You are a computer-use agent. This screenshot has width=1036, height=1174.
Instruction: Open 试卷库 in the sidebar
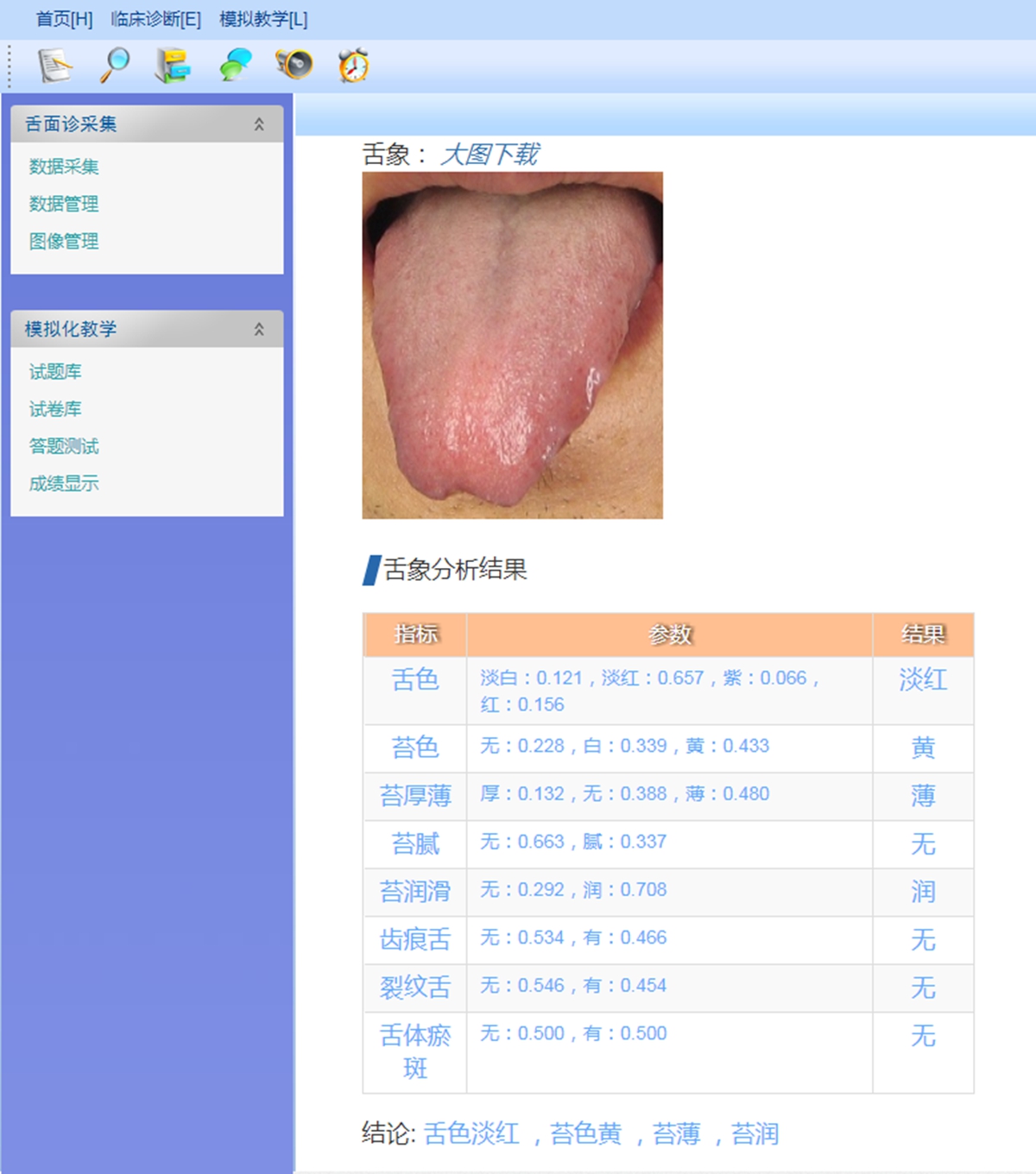[55, 409]
